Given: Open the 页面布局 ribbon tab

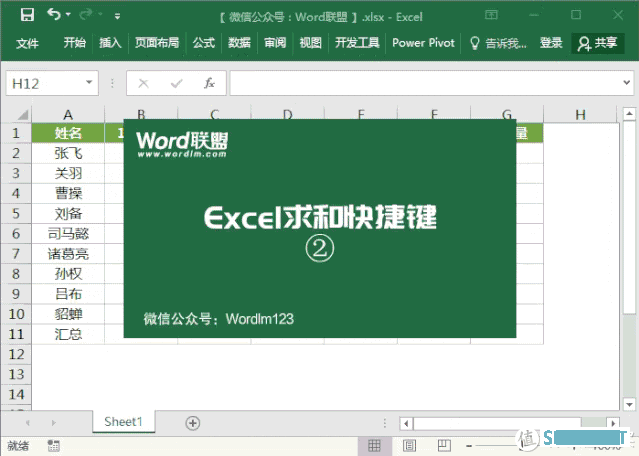Looking at the screenshot, I should coord(157,43).
